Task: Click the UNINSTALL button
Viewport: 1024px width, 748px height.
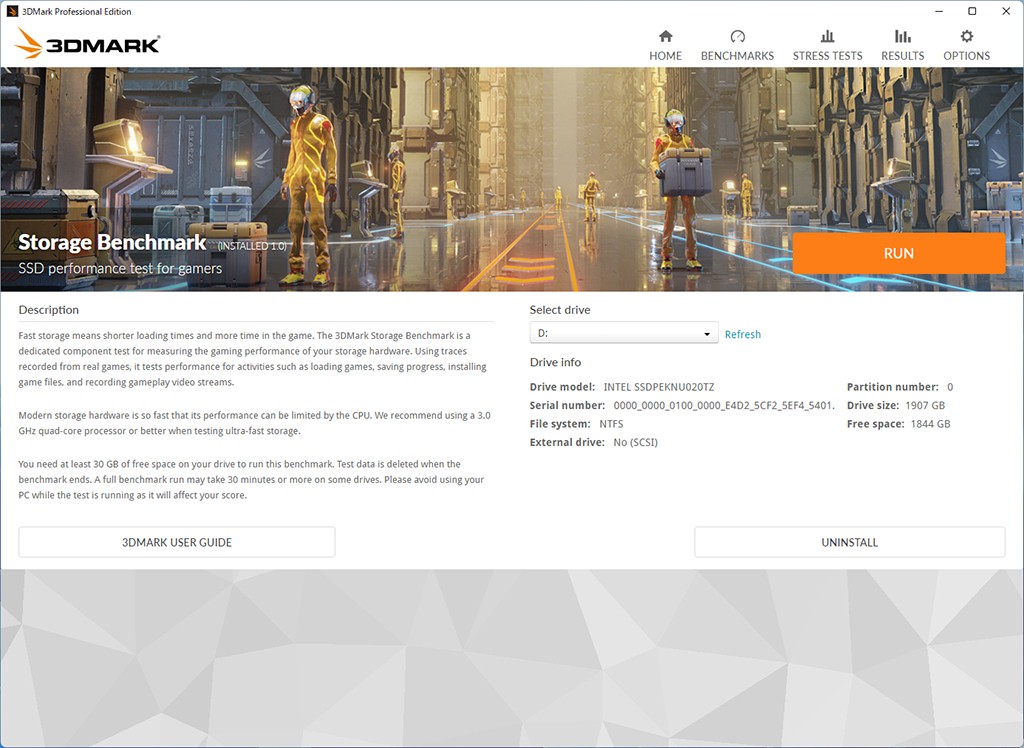Action: click(x=849, y=542)
